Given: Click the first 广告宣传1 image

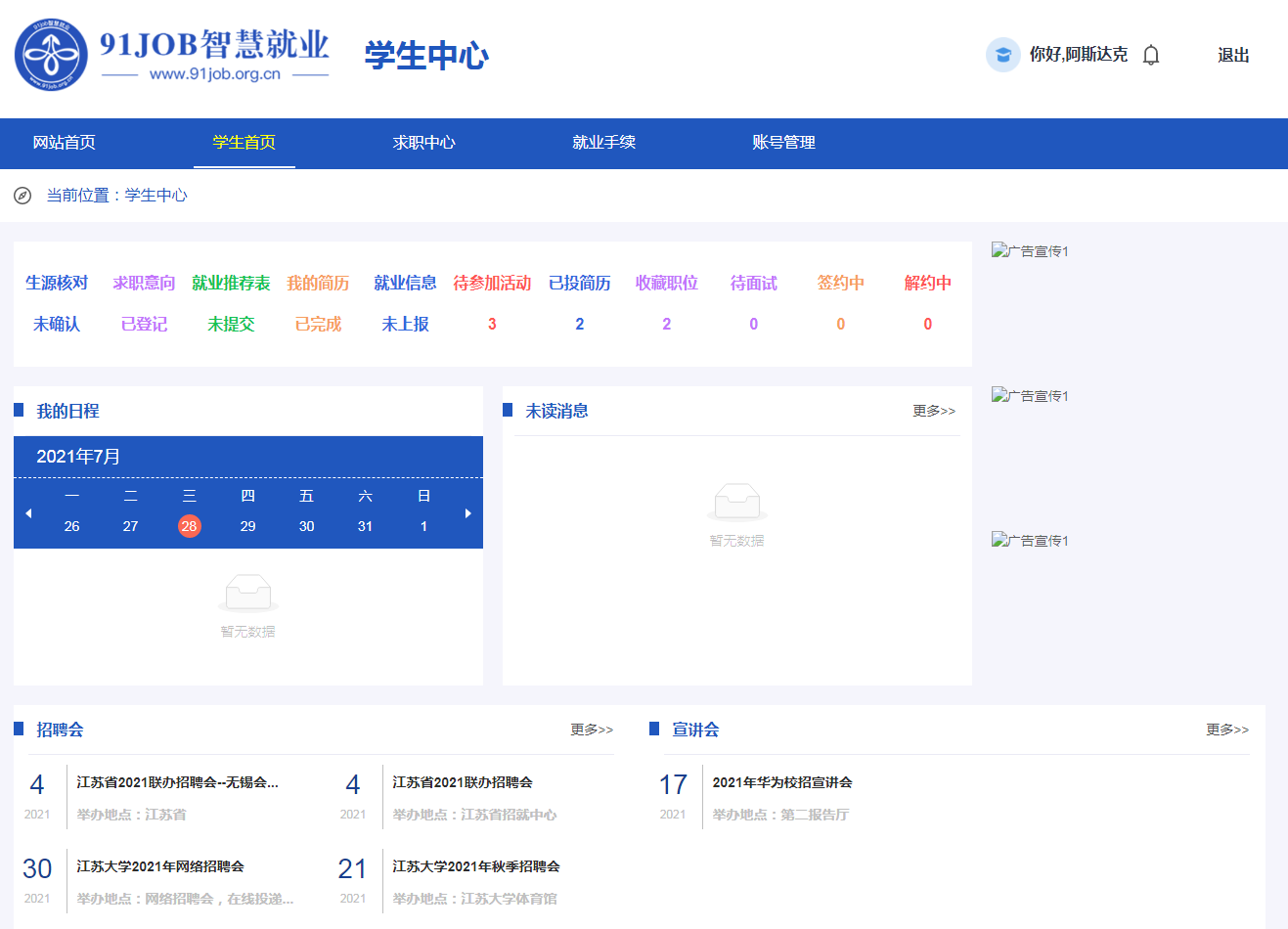Looking at the screenshot, I should [x=1030, y=250].
